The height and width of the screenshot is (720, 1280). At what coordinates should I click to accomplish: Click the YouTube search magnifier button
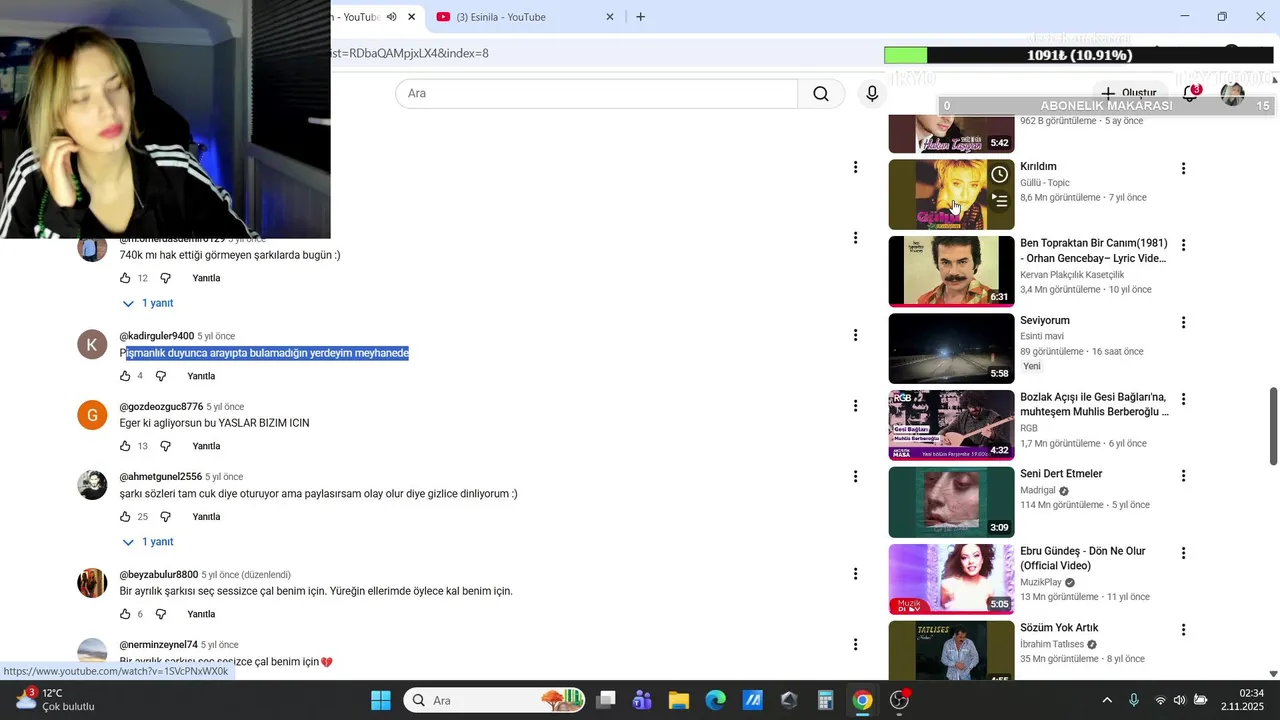(x=821, y=93)
